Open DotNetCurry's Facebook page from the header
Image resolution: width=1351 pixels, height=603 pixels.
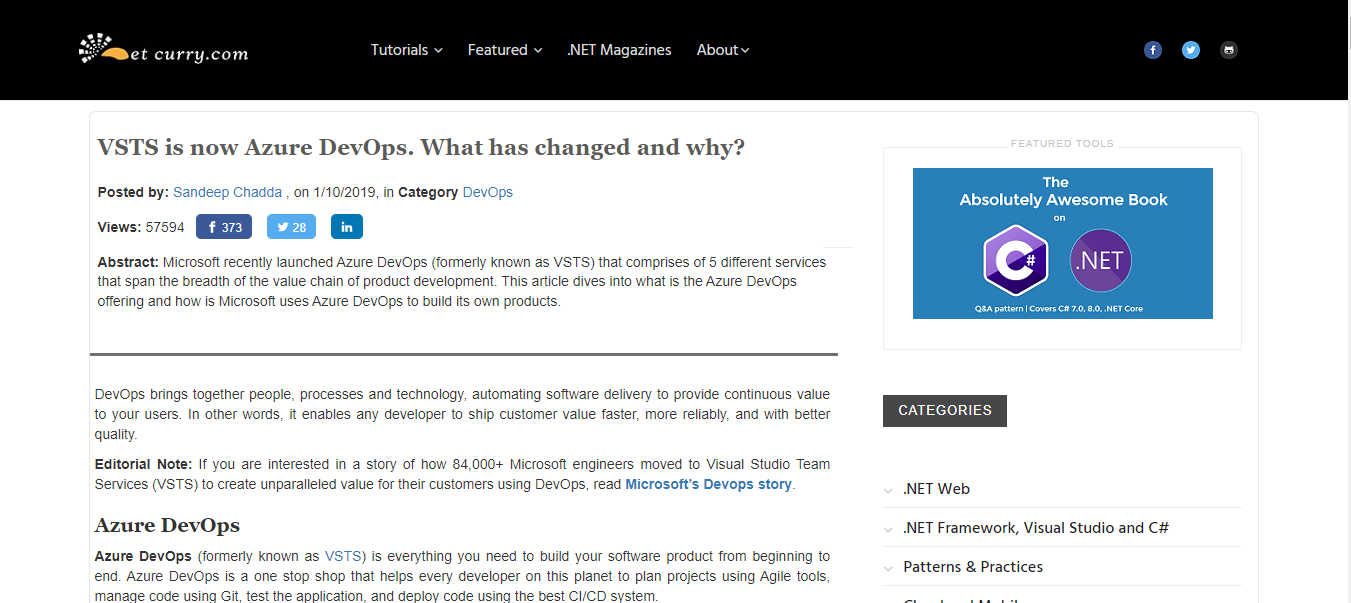tap(1152, 49)
